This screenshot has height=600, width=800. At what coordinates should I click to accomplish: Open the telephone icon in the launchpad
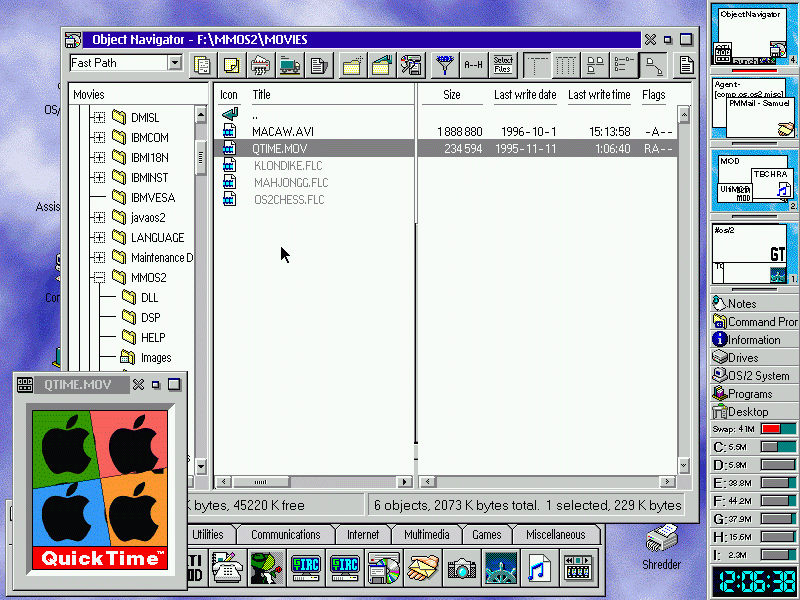(227, 568)
